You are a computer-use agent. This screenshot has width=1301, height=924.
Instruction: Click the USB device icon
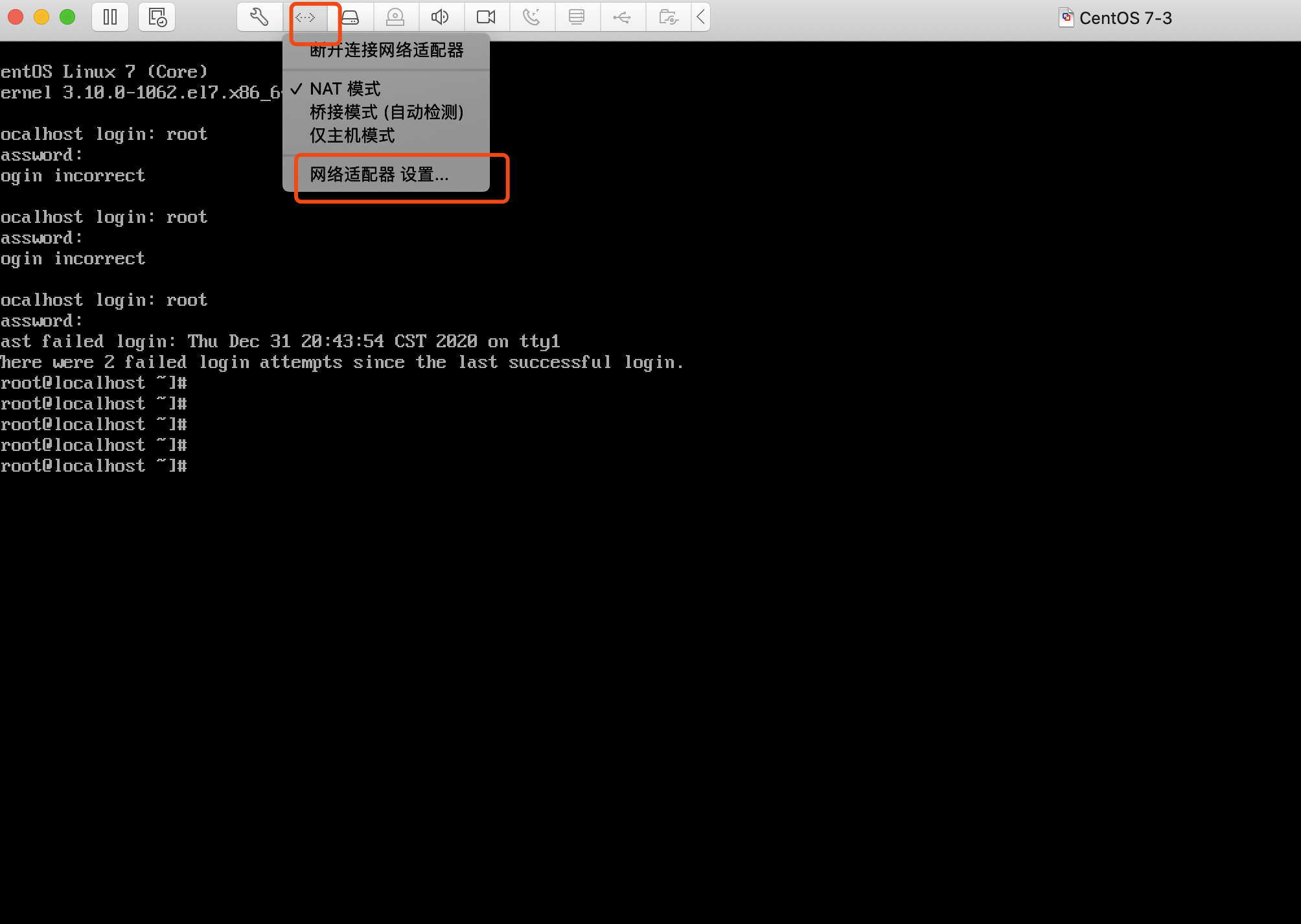tap(622, 17)
